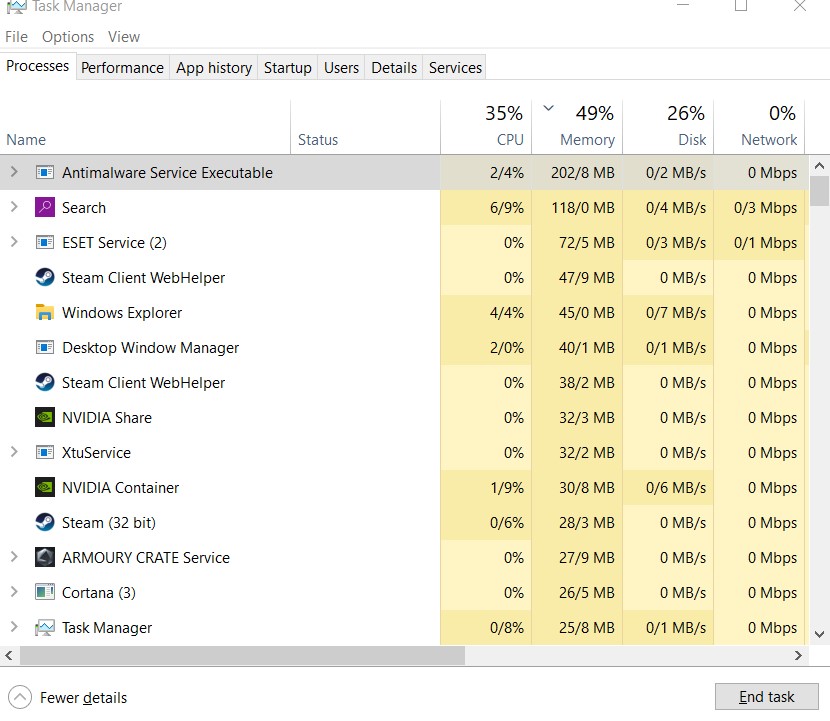
Task: Click the 118/0 MB memory value
Action: point(583,208)
